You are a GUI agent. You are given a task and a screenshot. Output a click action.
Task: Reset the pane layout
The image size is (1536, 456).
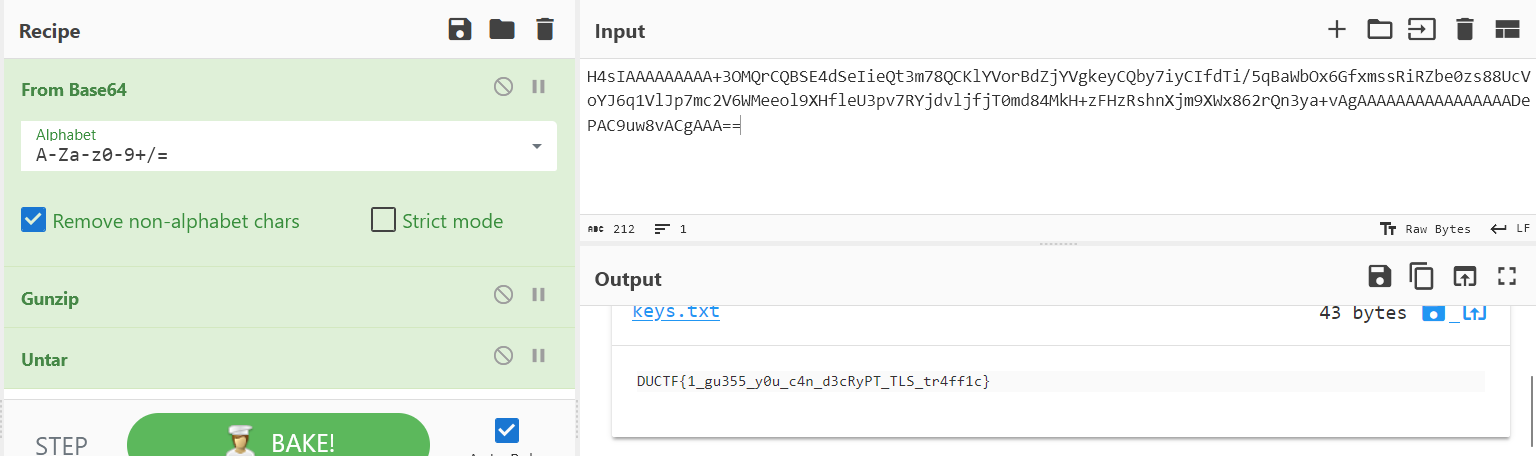coord(1507,29)
